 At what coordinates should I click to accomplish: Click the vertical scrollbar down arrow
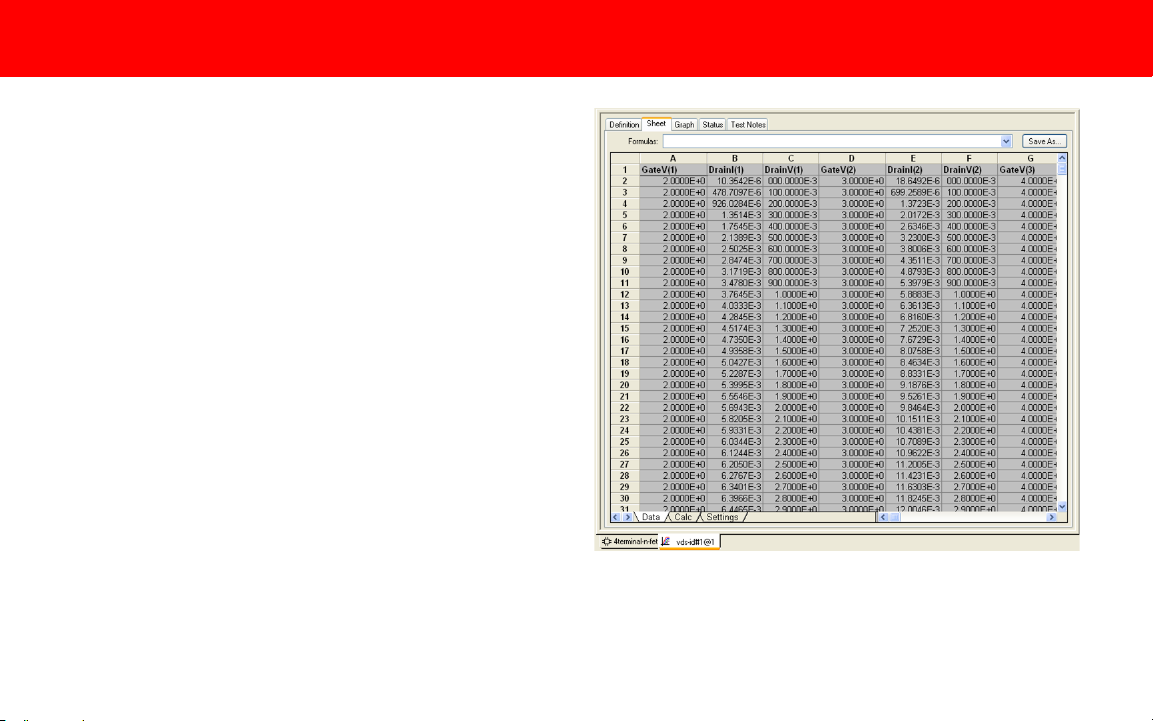pyautogui.click(x=1062, y=507)
